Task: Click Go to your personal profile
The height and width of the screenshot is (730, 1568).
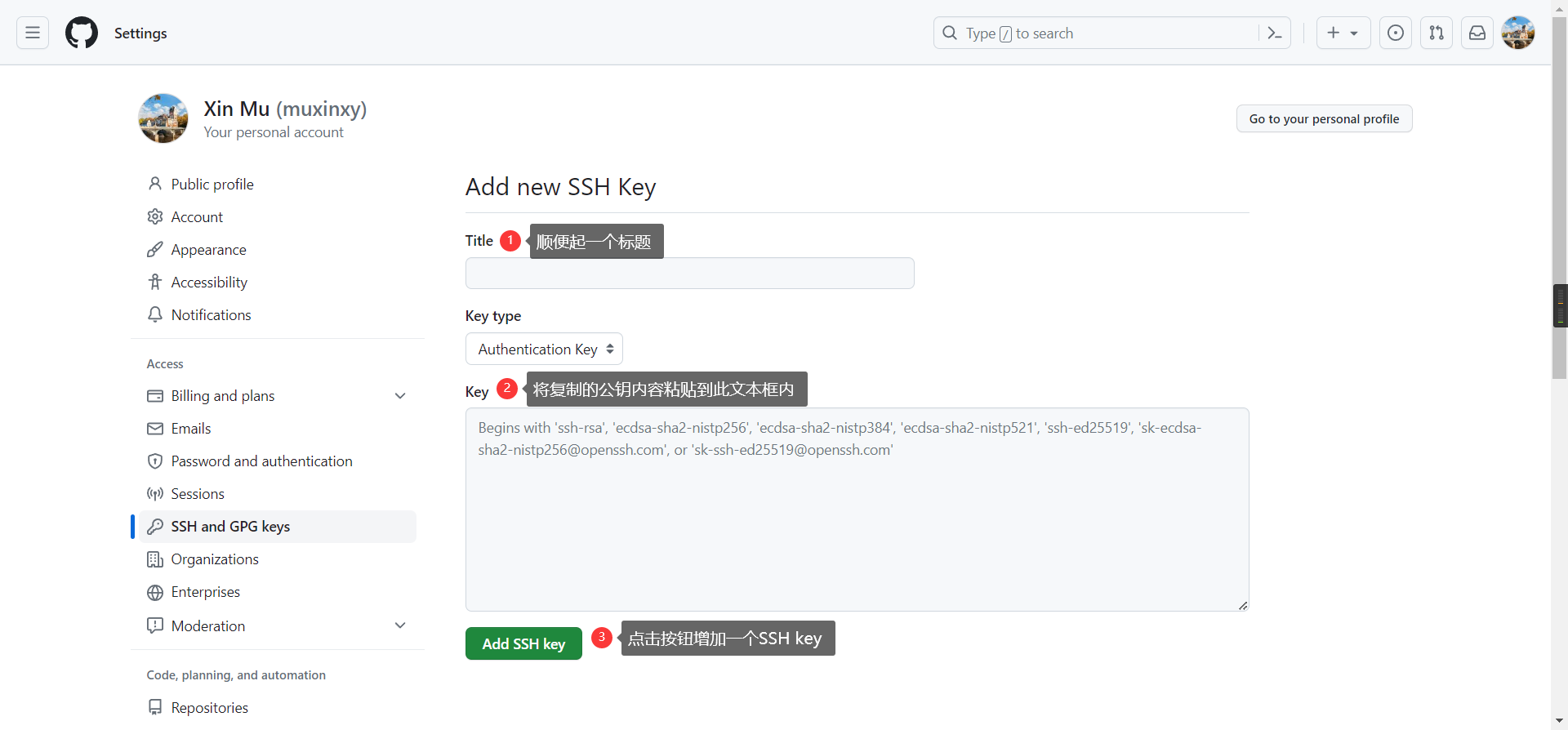Action: (1324, 118)
